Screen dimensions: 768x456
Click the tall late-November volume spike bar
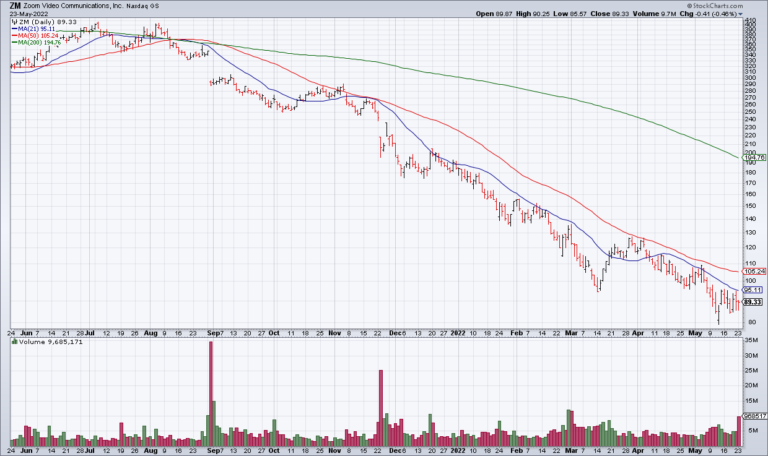pyautogui.click(x=381, y=408)
